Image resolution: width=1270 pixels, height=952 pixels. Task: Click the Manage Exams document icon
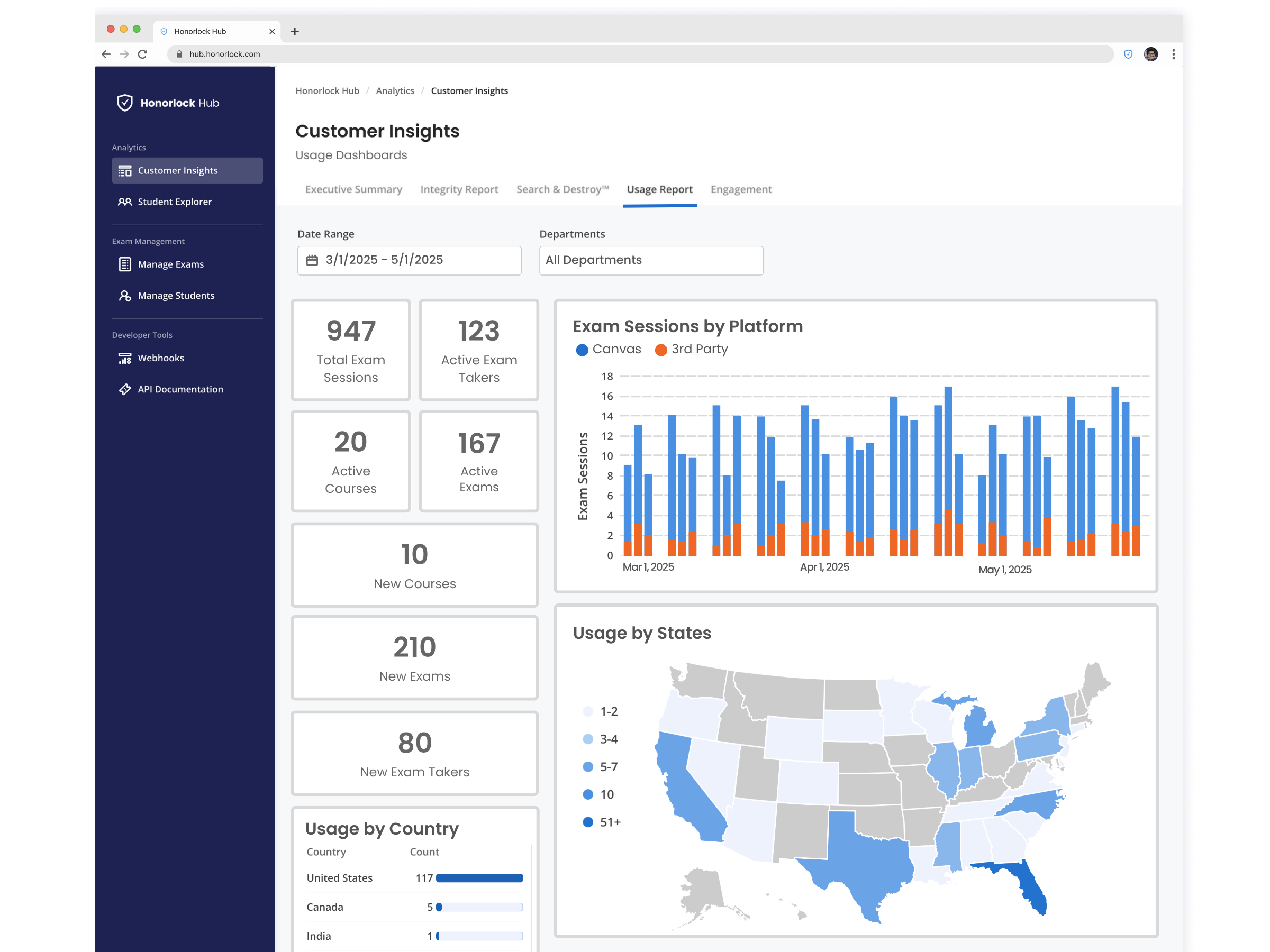tap(124, 264)
